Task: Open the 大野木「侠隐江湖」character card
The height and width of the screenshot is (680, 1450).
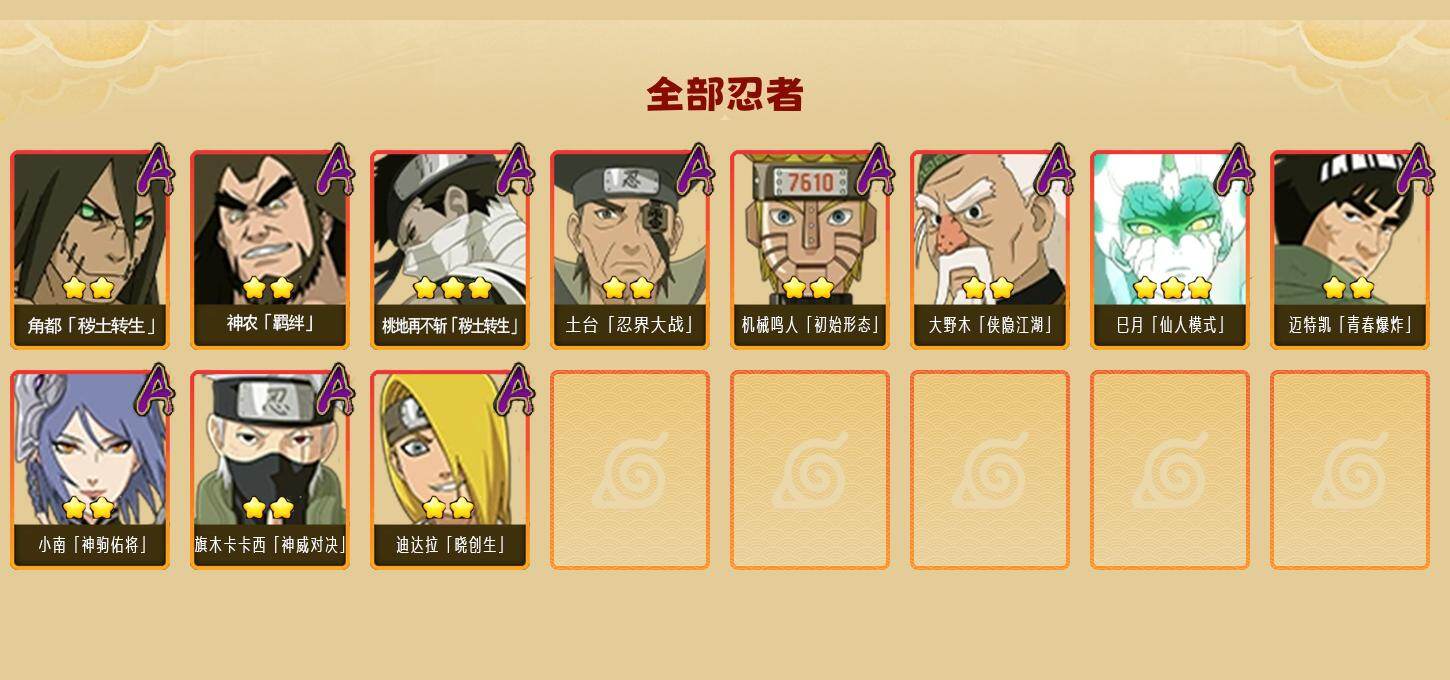Action: tap(990, 250)
